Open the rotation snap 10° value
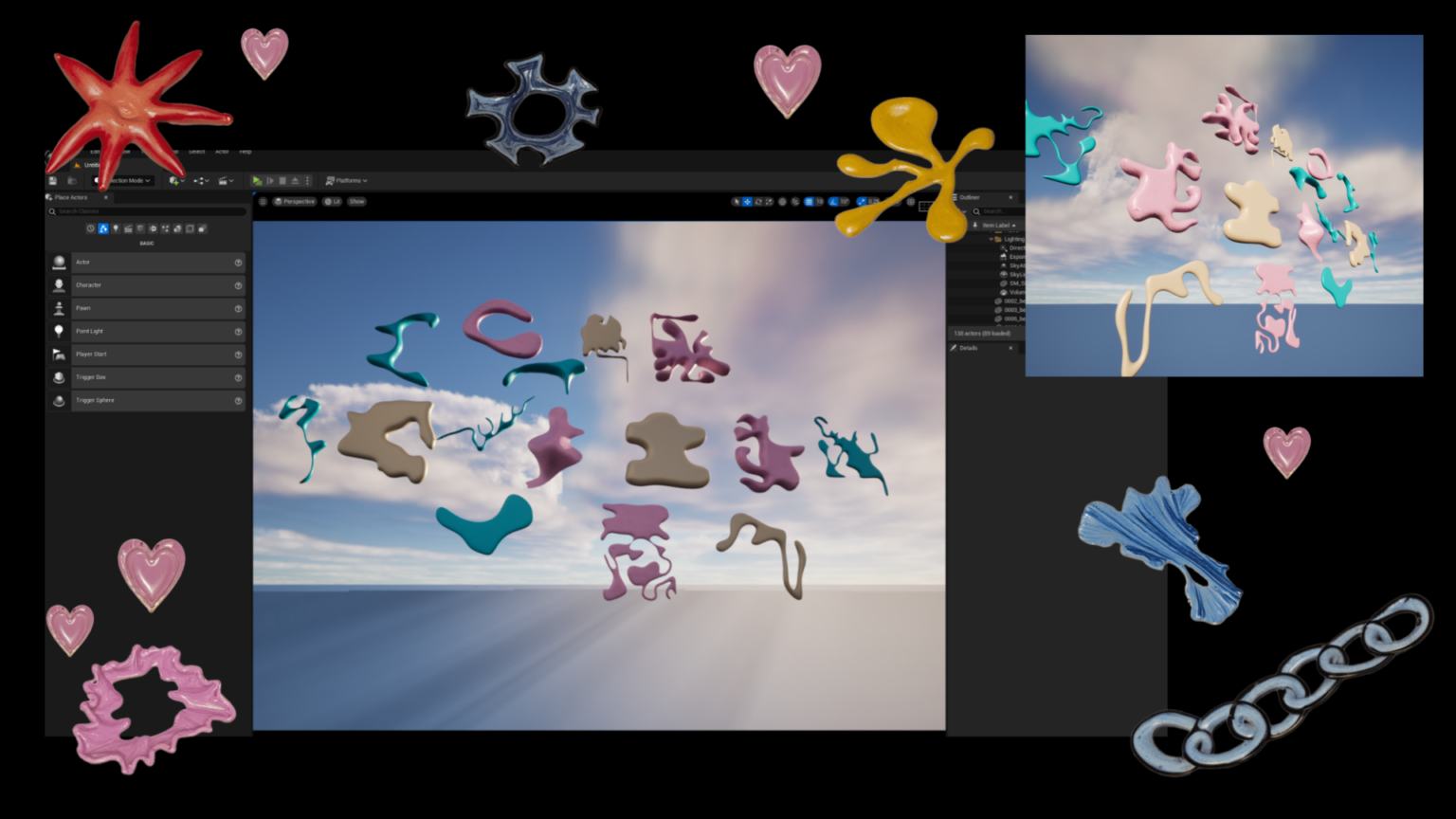Screen dimensions: 1456x819 pyautogui.click(x=845, y=202)
